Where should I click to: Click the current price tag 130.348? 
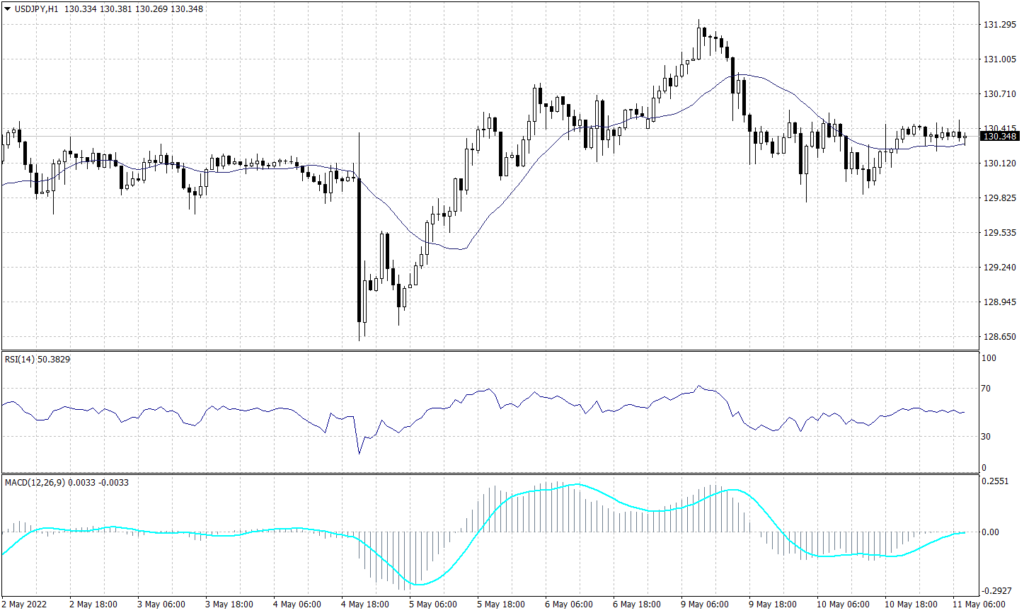point(1000,138)
